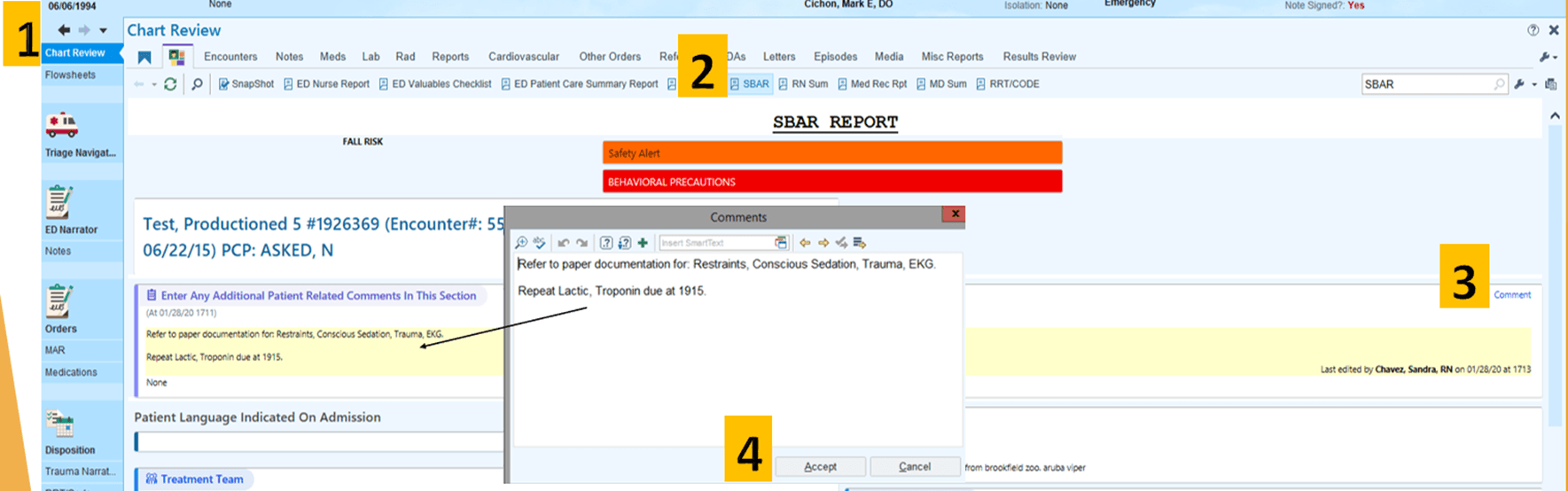
Task: Redo edit in Comments dialog
Action: coord(581,243)
